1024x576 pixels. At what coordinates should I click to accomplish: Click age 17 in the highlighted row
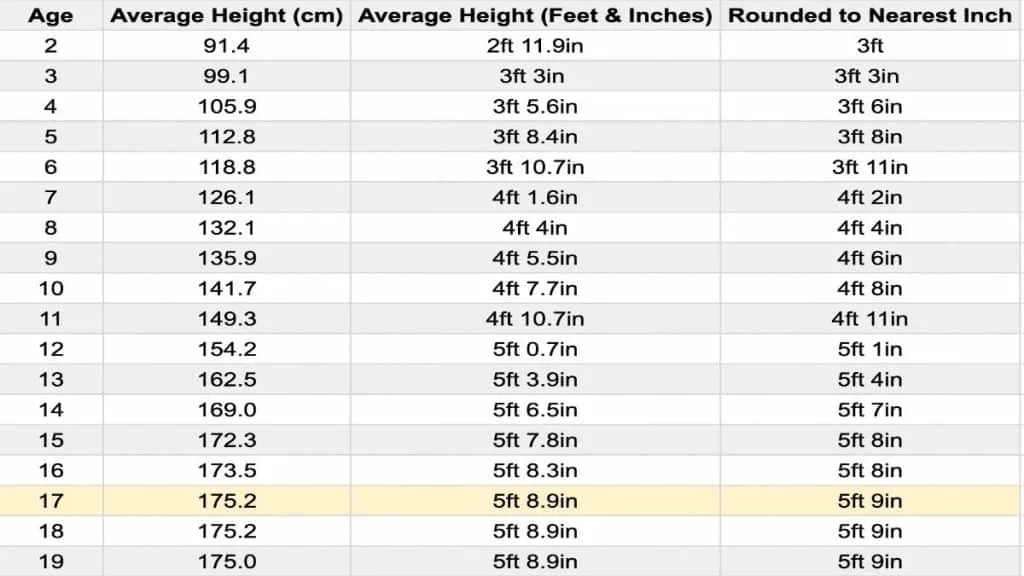(x=50, y=501)
